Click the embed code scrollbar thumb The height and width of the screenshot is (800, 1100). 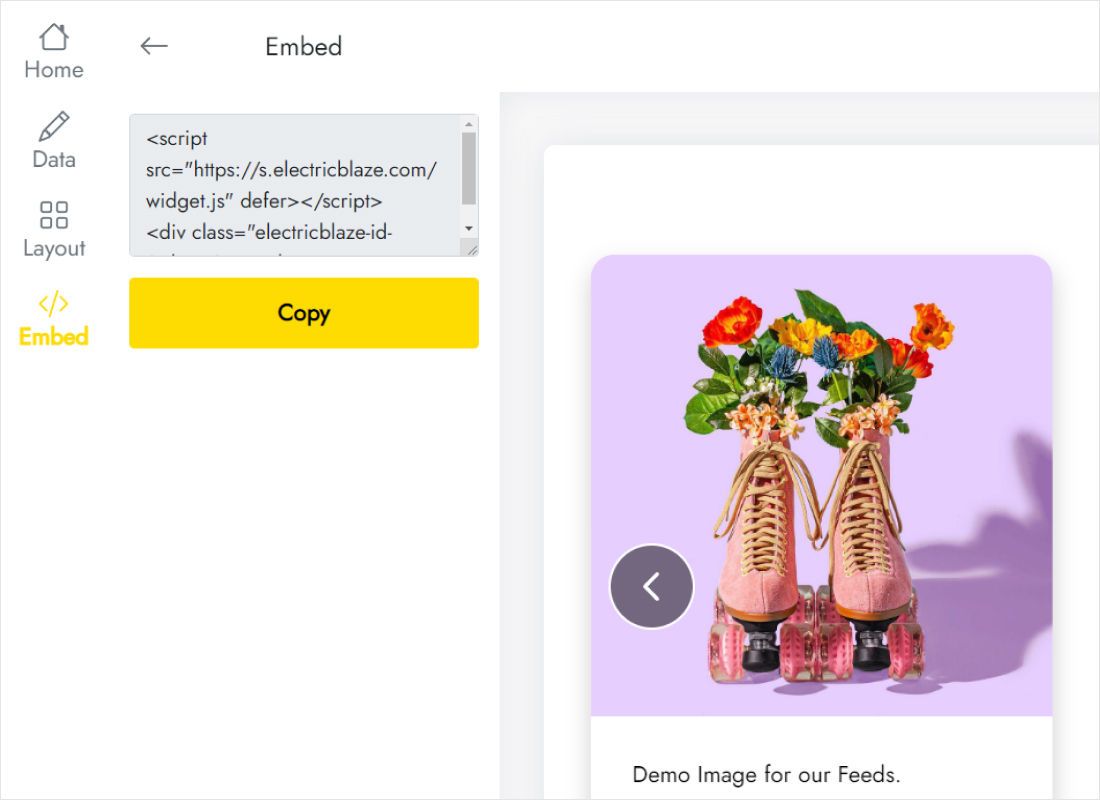click(x=469, y=169)
